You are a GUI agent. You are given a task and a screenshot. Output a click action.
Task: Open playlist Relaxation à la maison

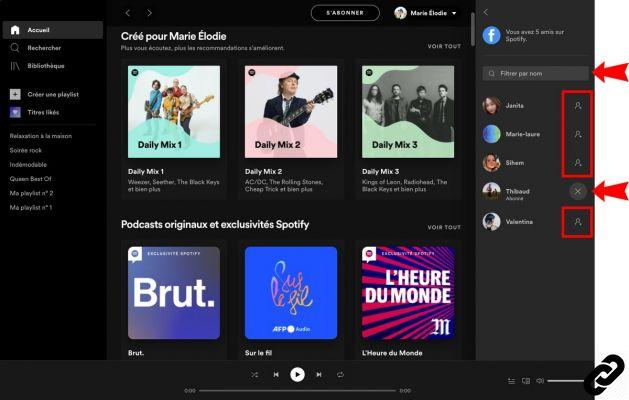[41, 136]
